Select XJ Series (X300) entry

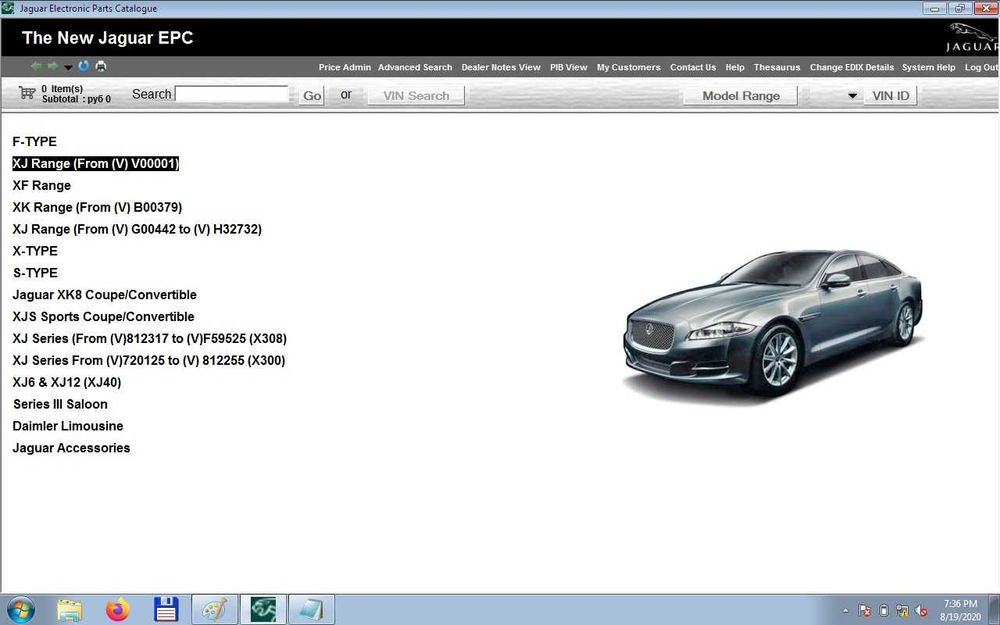click(x=149, y=360)
